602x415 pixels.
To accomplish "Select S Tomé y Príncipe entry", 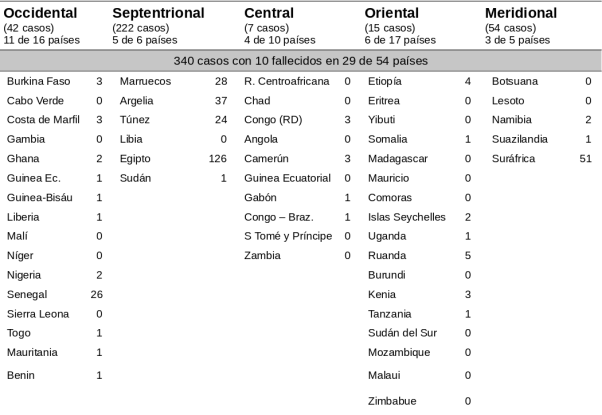I will pyautogui.click(x=289, y=236).
